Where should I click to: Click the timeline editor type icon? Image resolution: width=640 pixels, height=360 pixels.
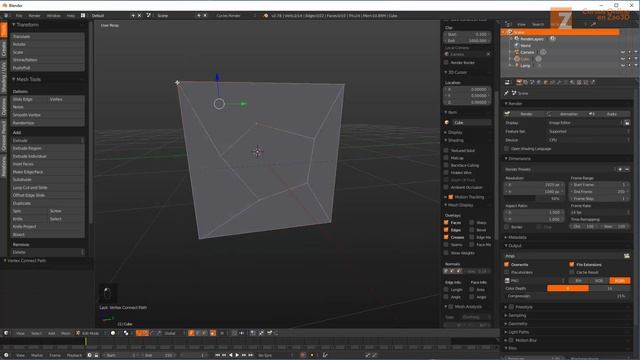6,355
